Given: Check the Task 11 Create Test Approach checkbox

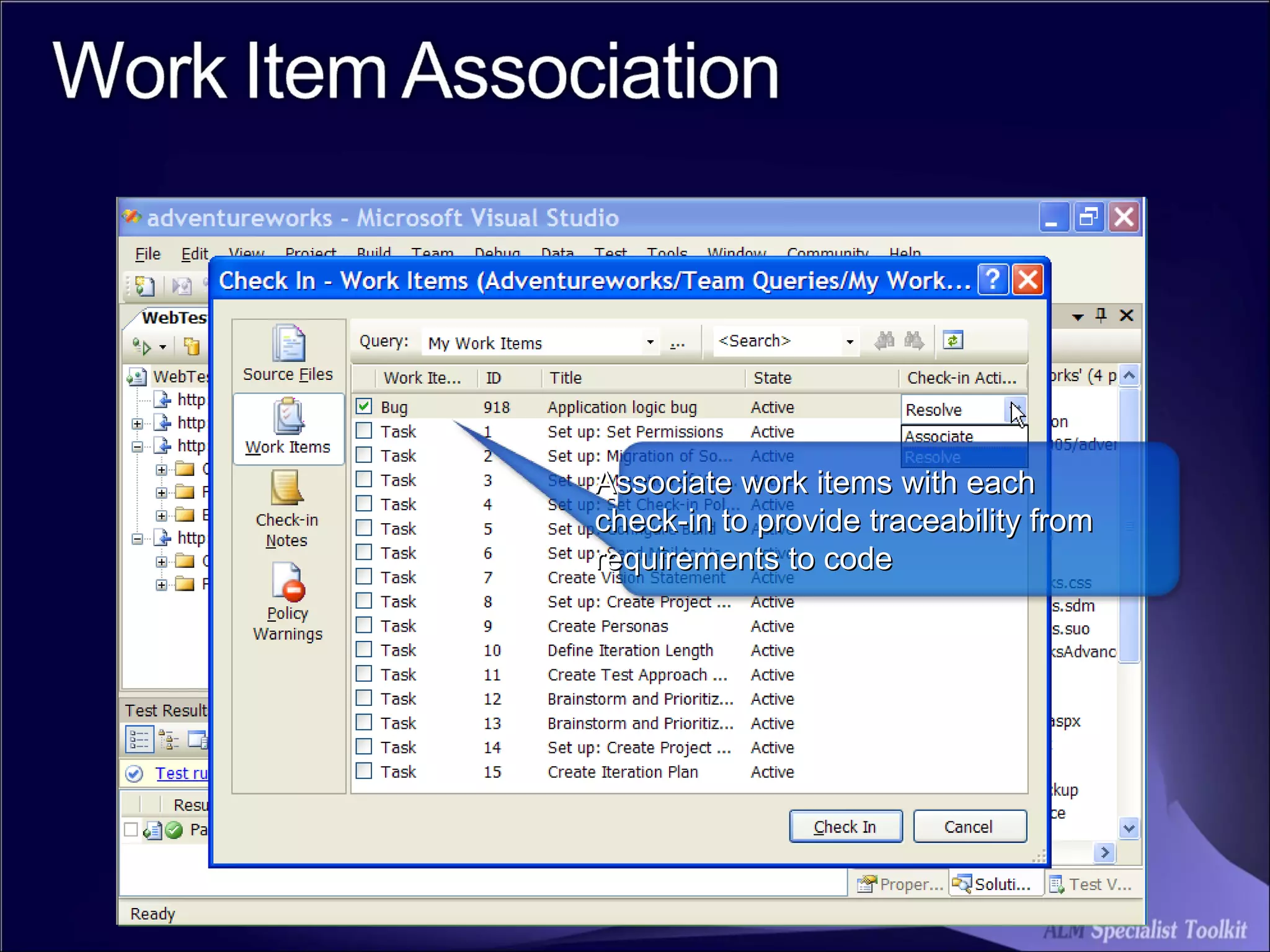Looking at the screenshot, I should pos(364,673).
